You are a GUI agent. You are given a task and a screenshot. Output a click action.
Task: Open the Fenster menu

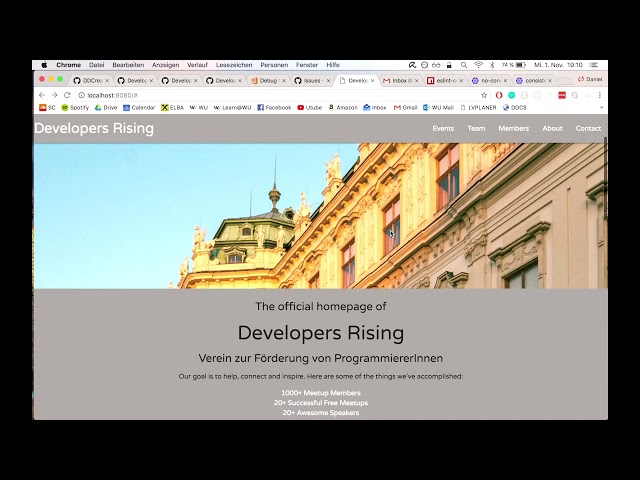coord(307,65)
